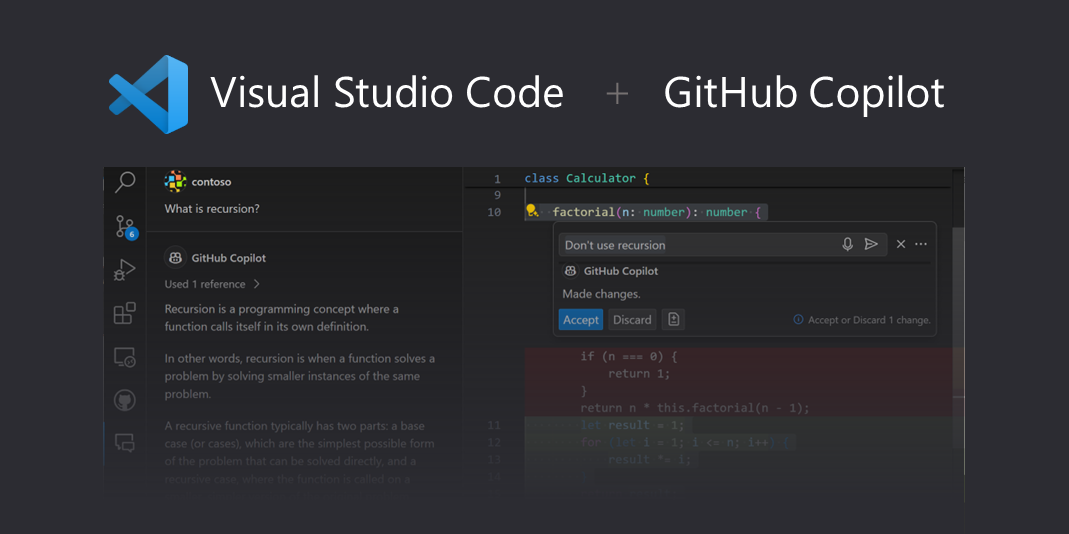Open the Remote Explorer view
Image resolution: width=1069 pixels, height=534 pixels.
[125, 357]
